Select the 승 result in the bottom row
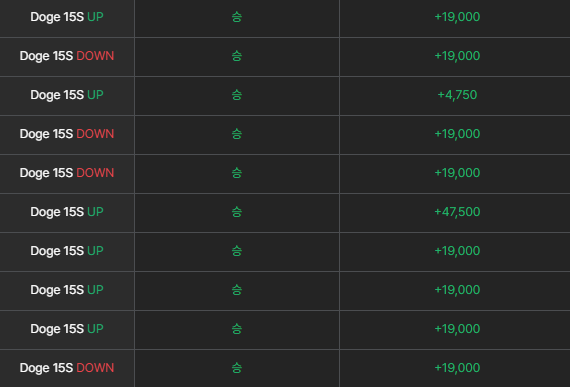 tap(237, 368)
